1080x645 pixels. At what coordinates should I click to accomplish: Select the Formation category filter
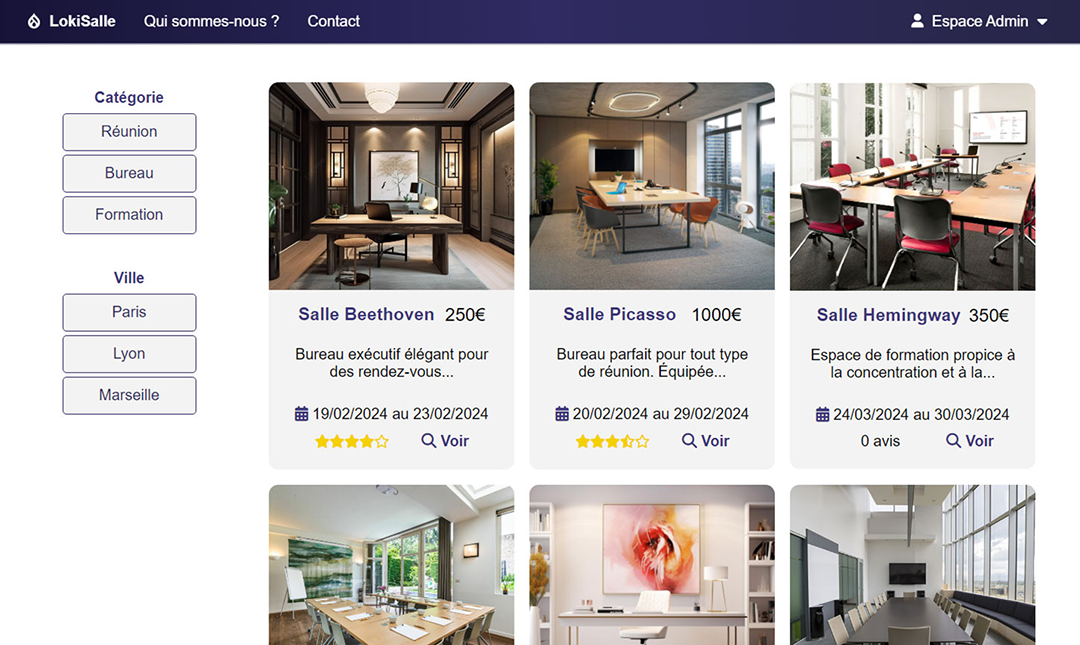click(129, 215)
